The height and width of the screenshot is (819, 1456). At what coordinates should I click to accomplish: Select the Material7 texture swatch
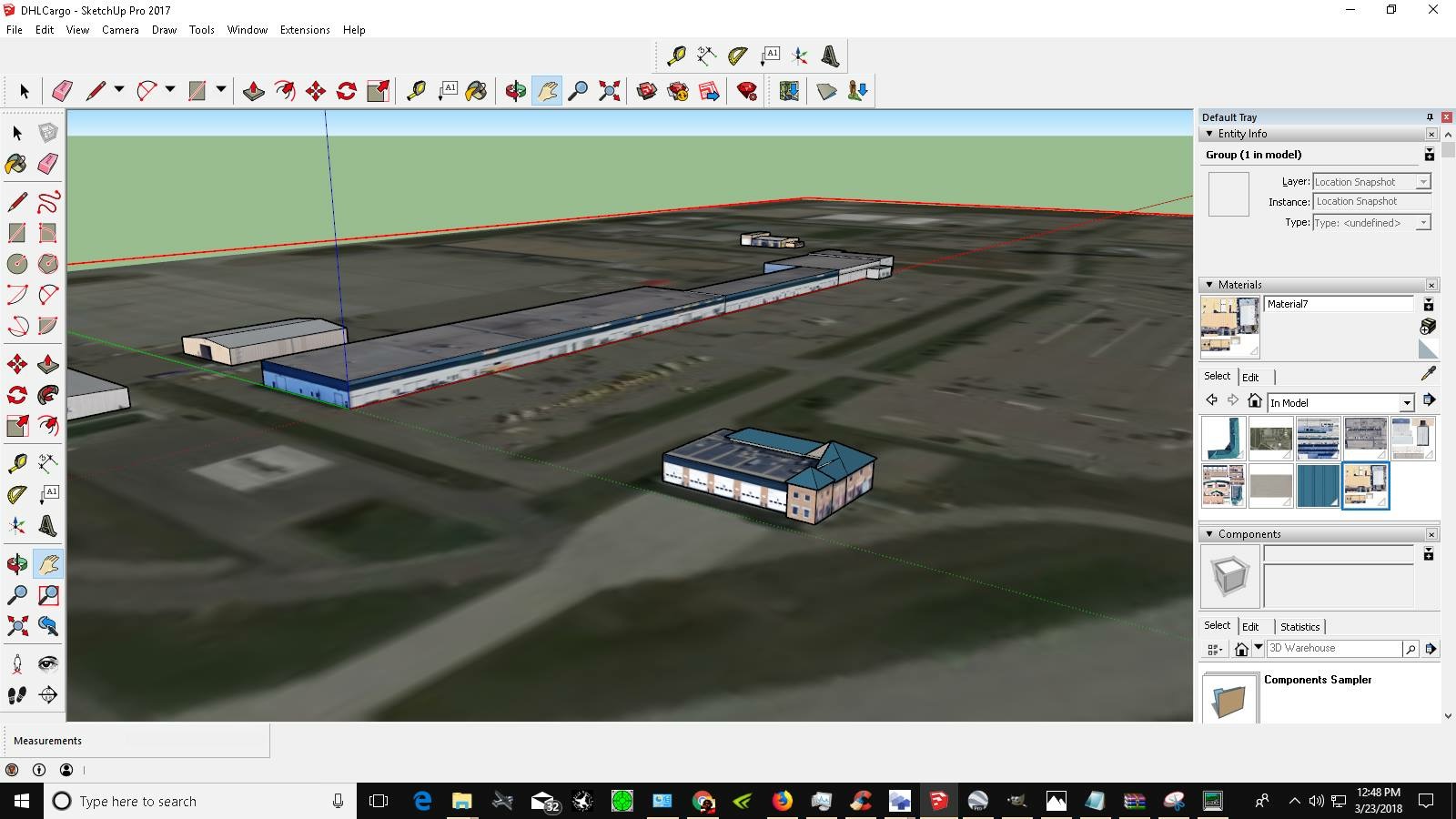[x=1229, y=325]
